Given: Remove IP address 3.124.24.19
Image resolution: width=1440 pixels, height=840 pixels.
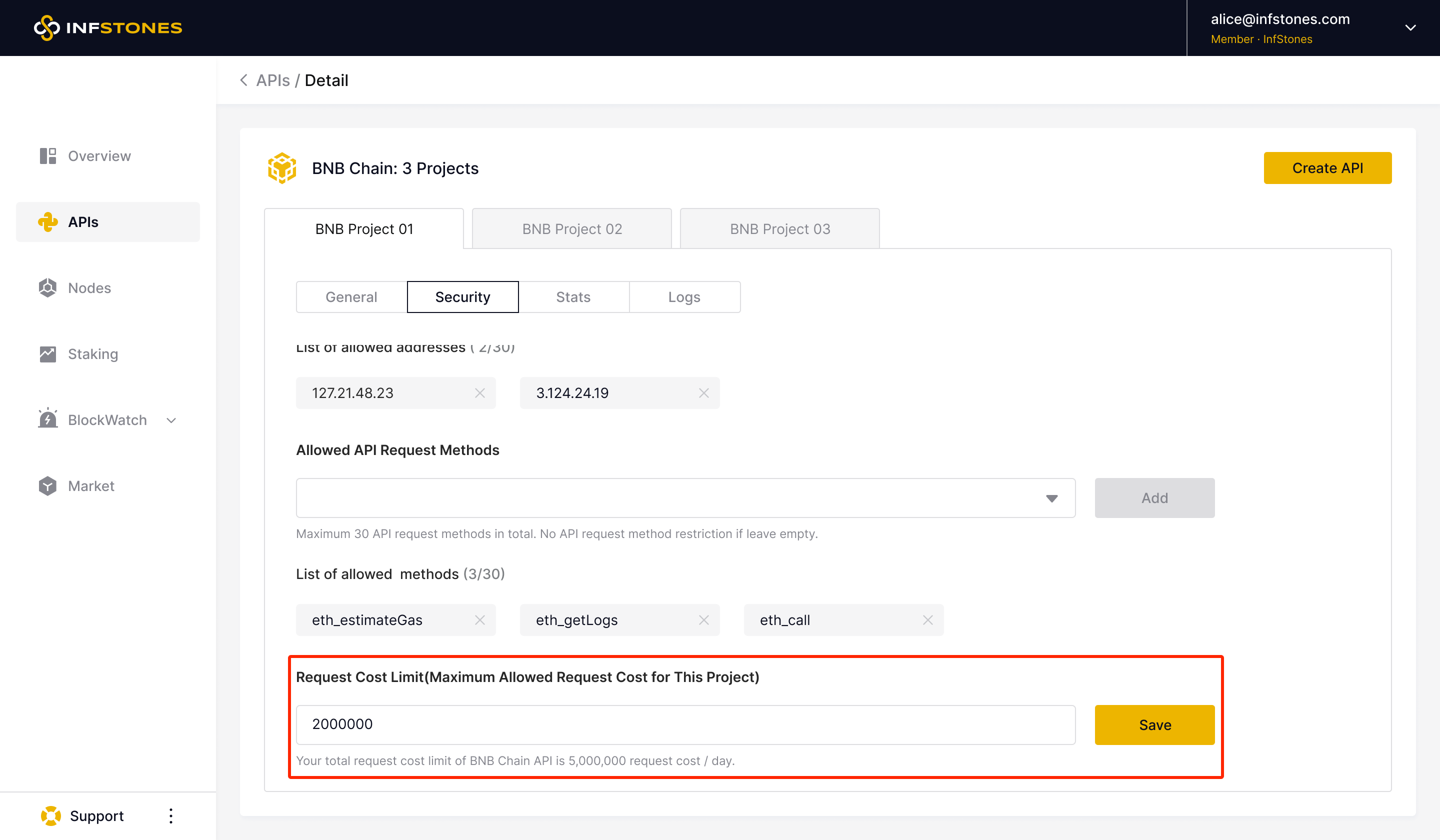Looking at the screenshot, I should click(704, 393).
